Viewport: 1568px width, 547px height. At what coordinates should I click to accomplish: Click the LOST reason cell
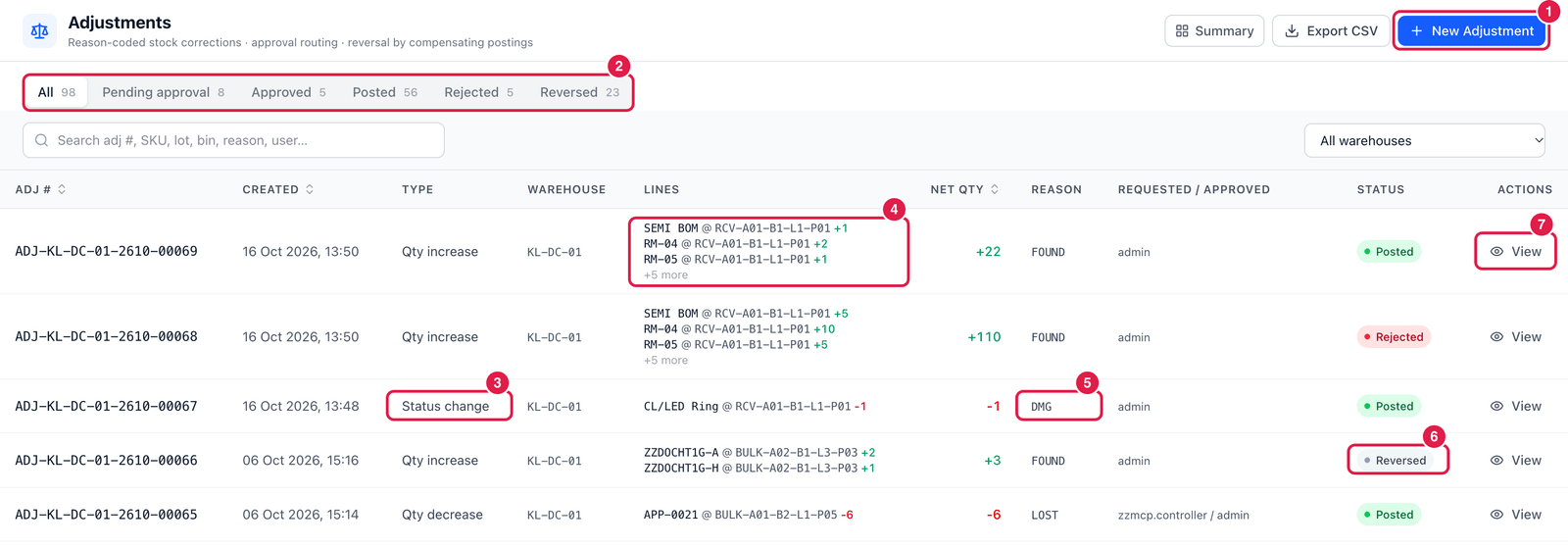(x=1045, y=516)
